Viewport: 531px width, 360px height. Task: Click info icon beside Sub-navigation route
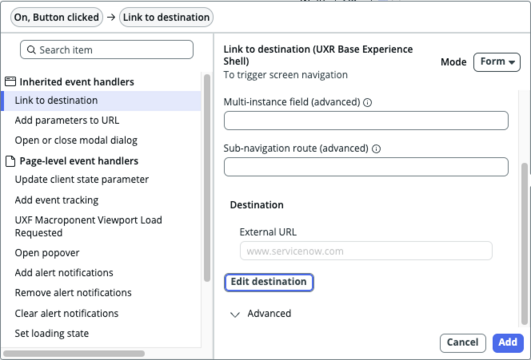tap(376, 149)
